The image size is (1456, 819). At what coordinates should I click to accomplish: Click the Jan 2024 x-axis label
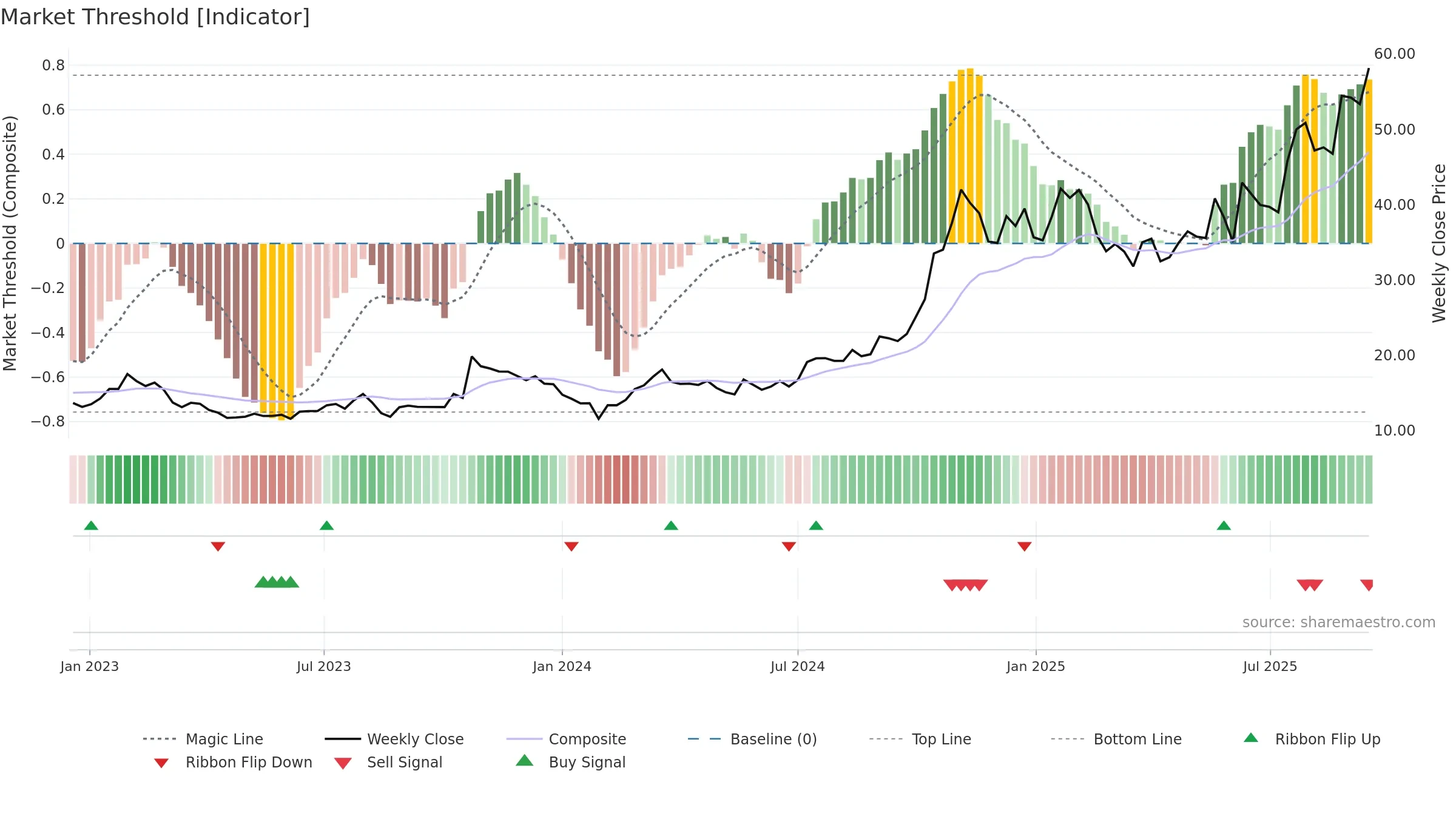point(562,666)
